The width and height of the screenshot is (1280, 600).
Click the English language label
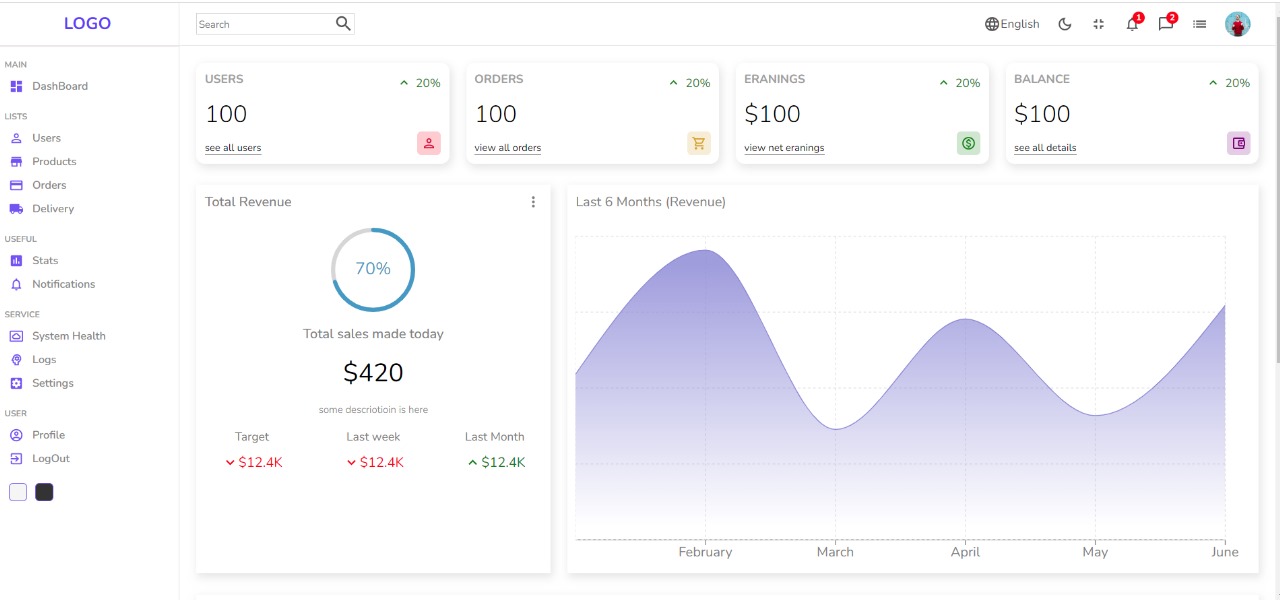click(1020, 24)
